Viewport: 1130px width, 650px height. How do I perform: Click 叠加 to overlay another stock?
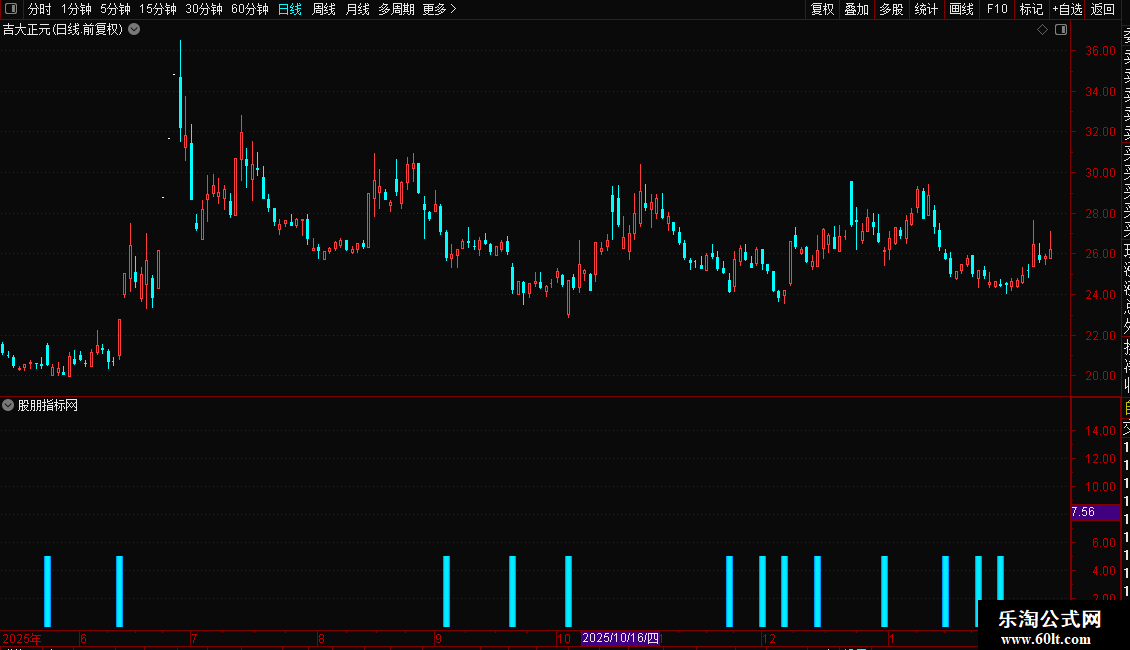pos(857,9)
